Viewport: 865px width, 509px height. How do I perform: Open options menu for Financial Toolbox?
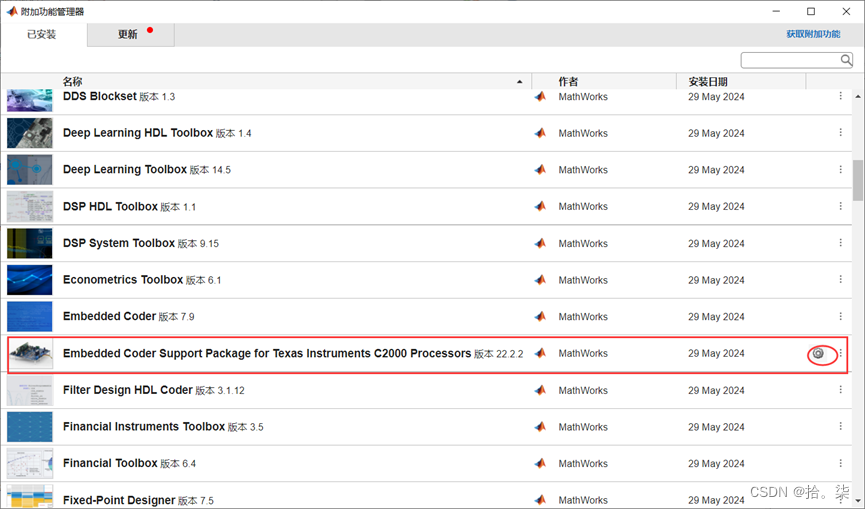click(841, 463)
